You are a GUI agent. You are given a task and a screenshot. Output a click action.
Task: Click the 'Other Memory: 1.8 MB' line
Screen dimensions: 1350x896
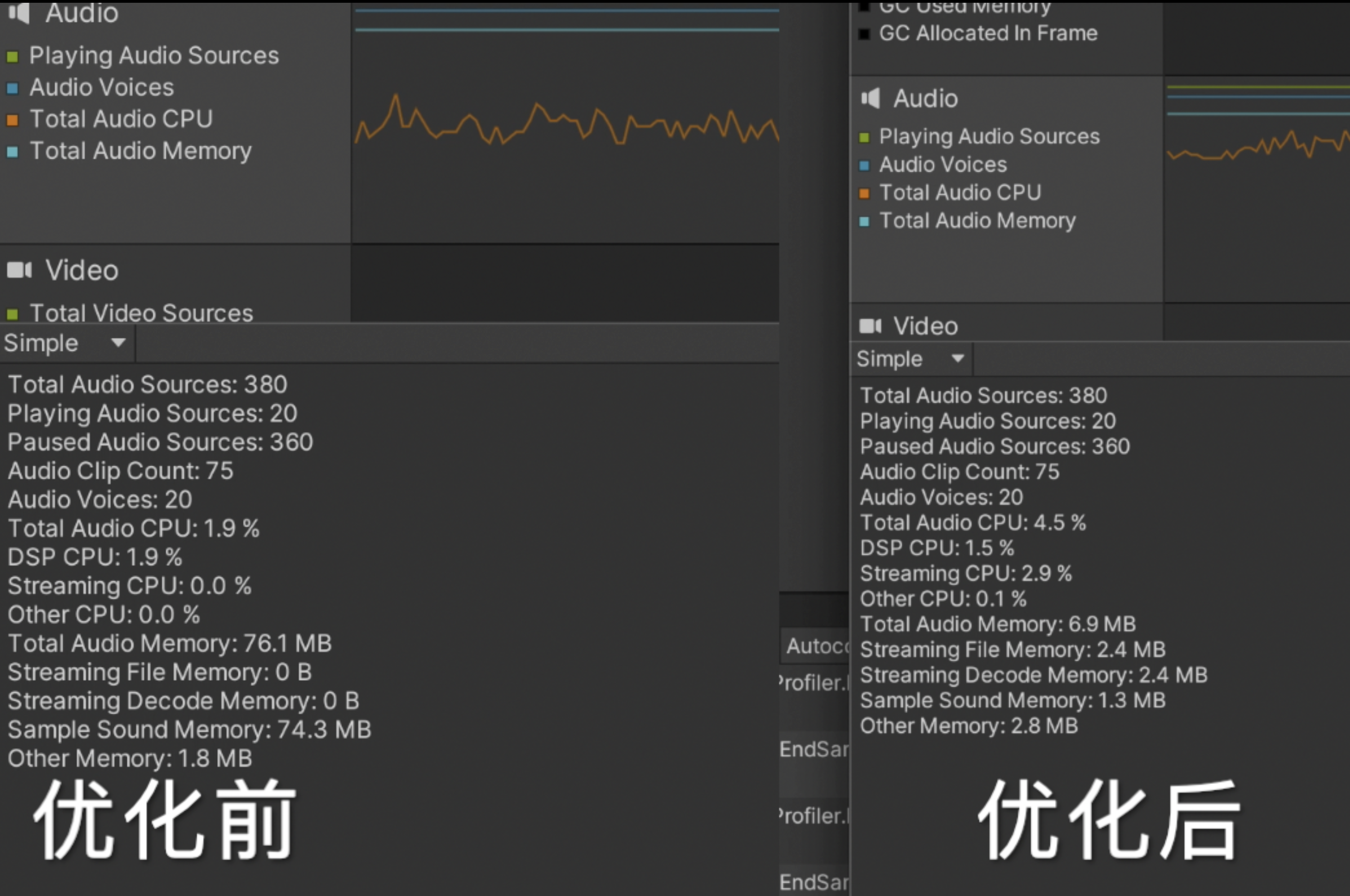pos(130,759)
